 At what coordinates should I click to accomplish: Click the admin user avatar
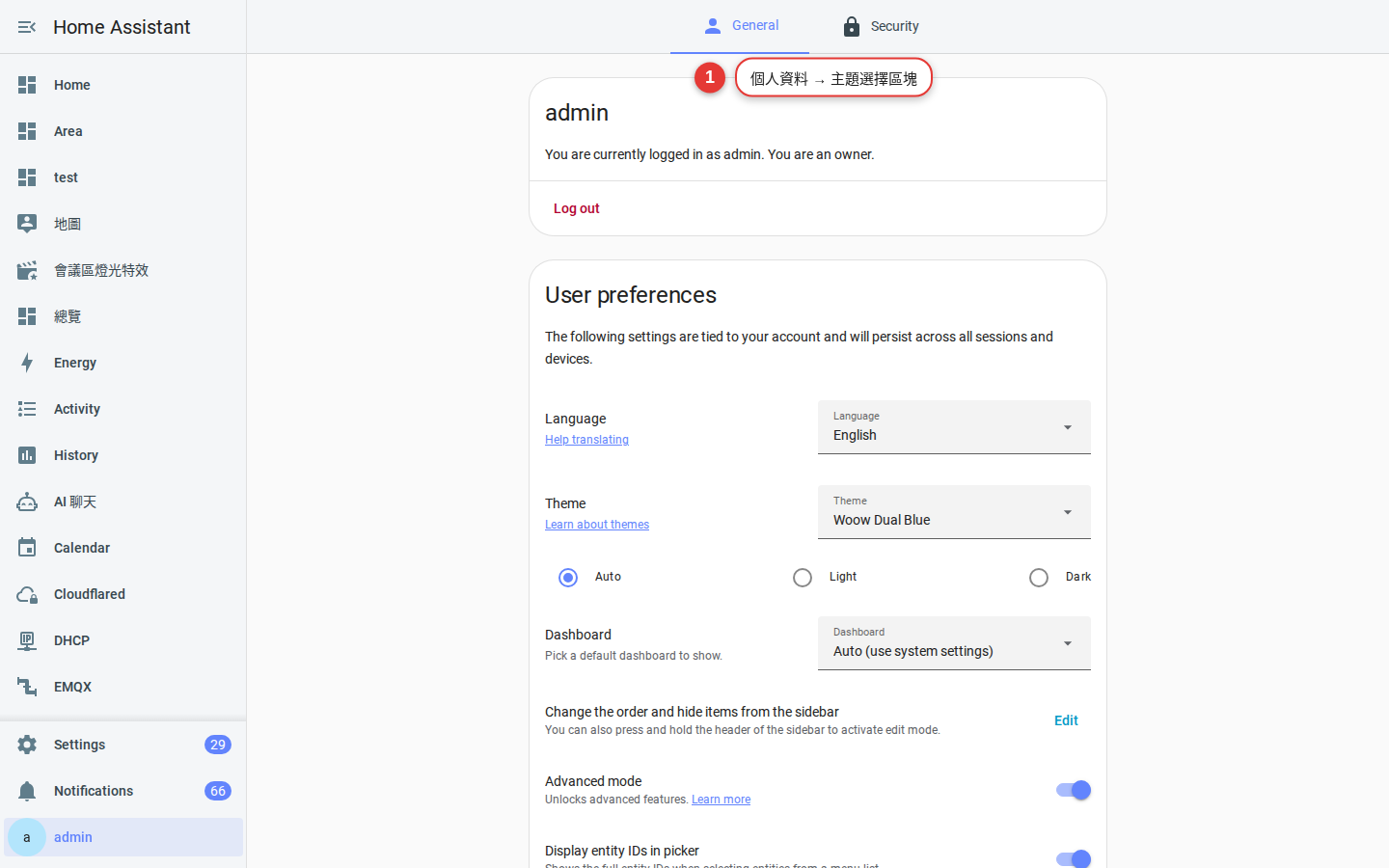27,837
